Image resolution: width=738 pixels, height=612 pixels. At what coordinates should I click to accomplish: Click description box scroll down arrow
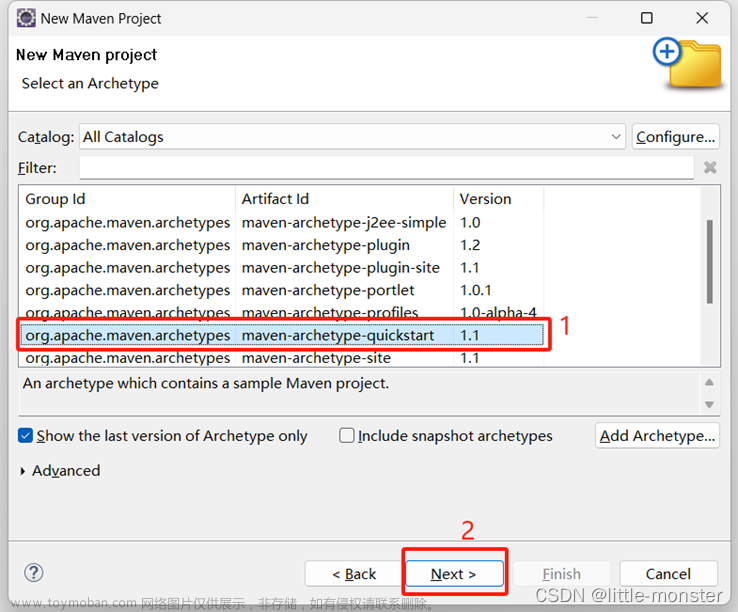pyautogui.click(x=709, y=404)
